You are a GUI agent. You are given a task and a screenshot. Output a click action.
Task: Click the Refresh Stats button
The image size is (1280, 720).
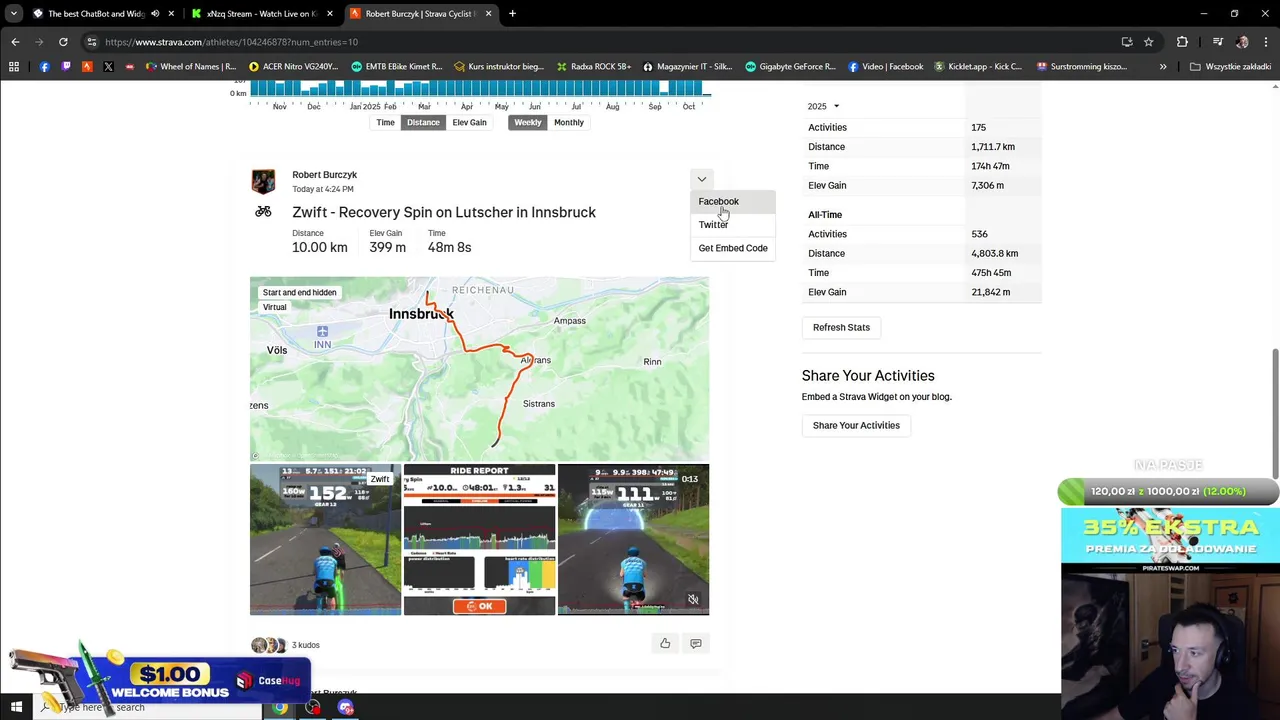pos(841,328)
